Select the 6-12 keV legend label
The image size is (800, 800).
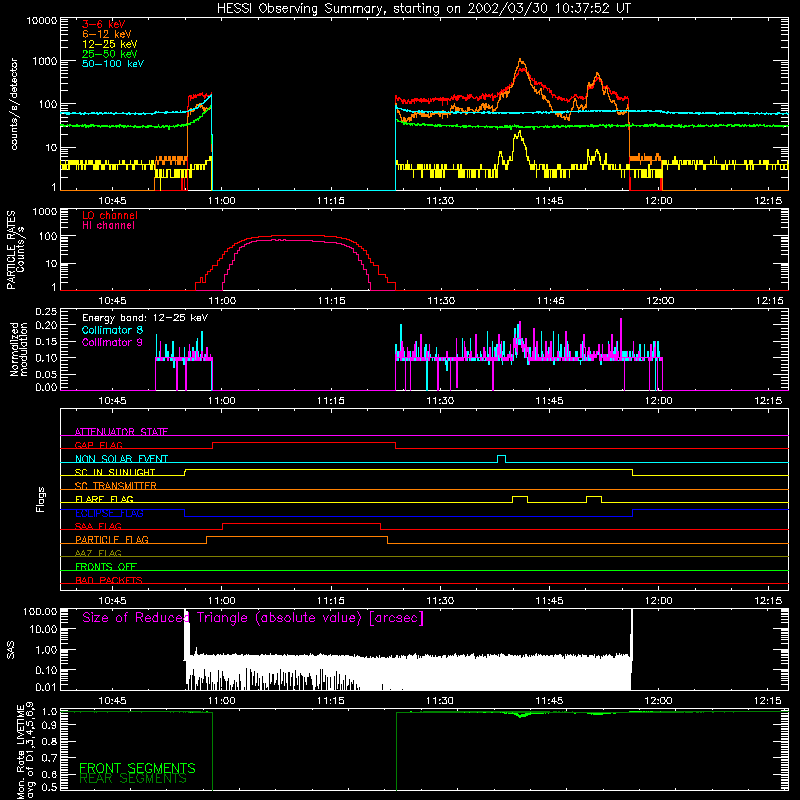[x=107, y=34]
